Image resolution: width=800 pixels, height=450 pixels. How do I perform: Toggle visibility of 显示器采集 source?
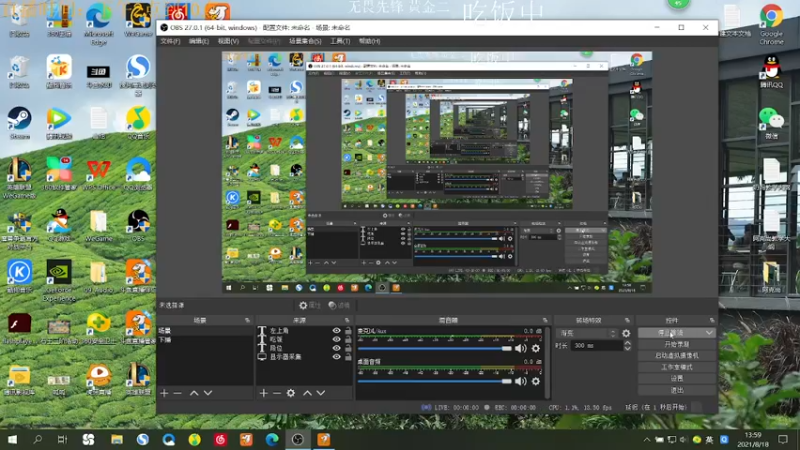[336, 357]
